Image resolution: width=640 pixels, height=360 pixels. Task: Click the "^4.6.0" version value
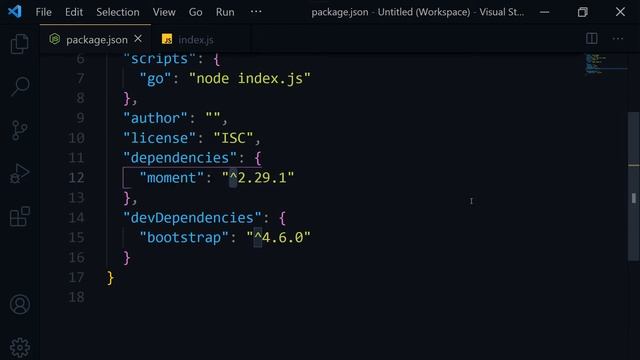pyautogui.click(x=278, y=238)
